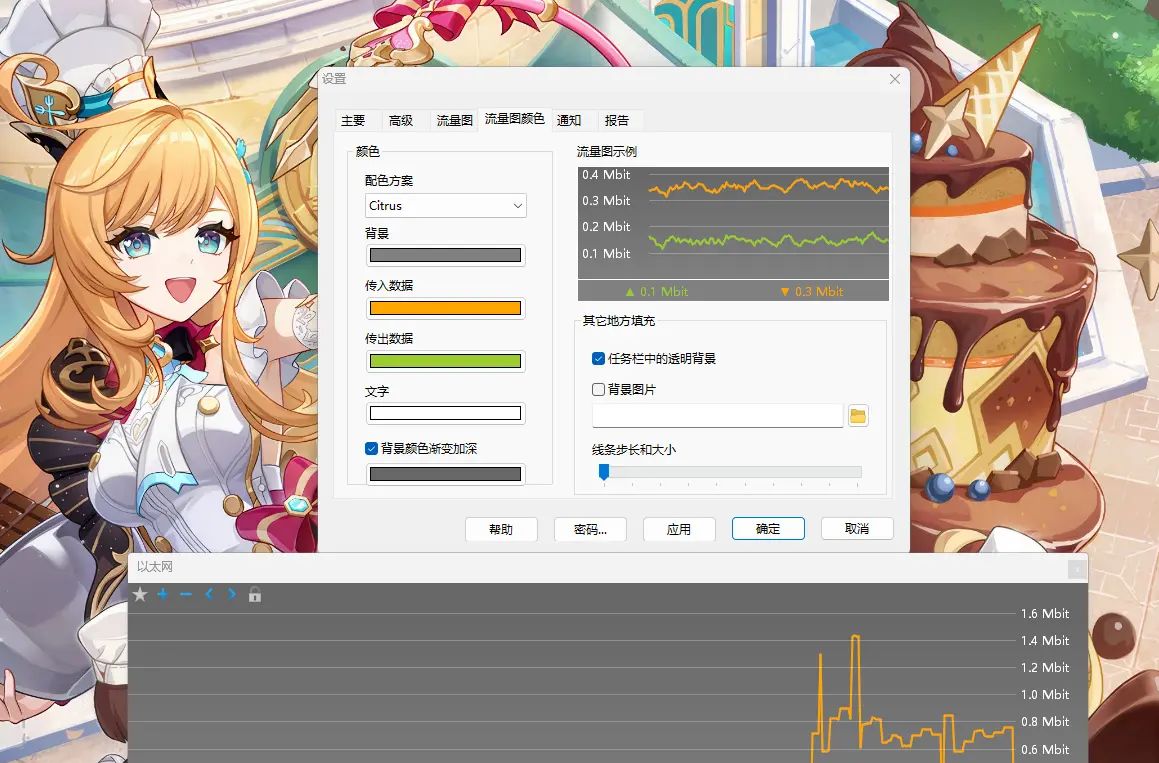Pick the gray 背景 color swatch

pyautogui.click(x=446, y=255)
